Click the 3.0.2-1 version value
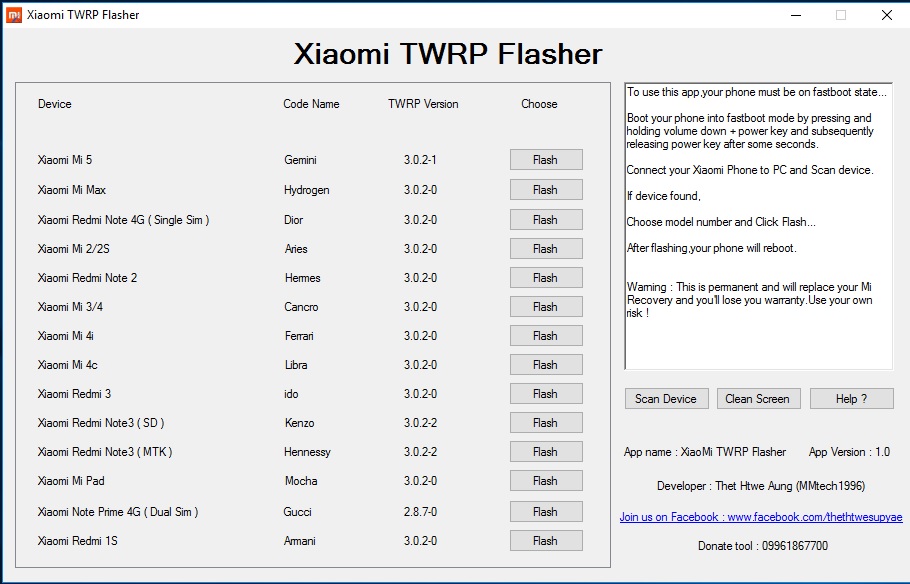This screenshot has width=910, height=584. tap(420, 160)
